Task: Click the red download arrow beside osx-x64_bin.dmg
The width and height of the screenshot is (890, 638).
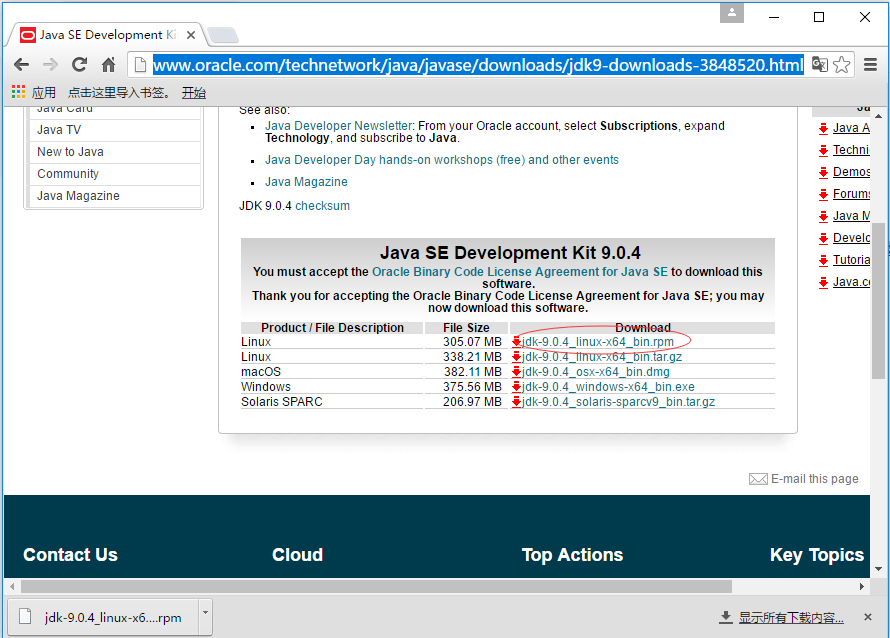Action: (x=517, y=372)
